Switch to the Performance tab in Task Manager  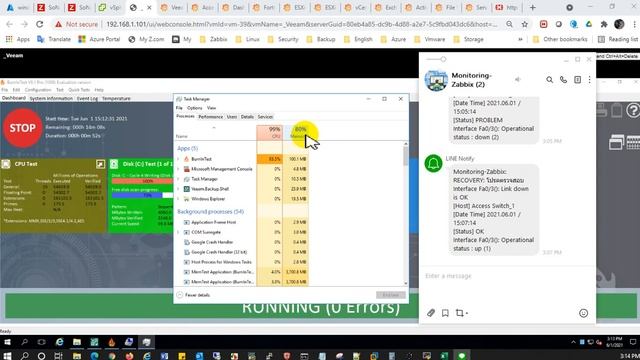(x=211, y=117)
